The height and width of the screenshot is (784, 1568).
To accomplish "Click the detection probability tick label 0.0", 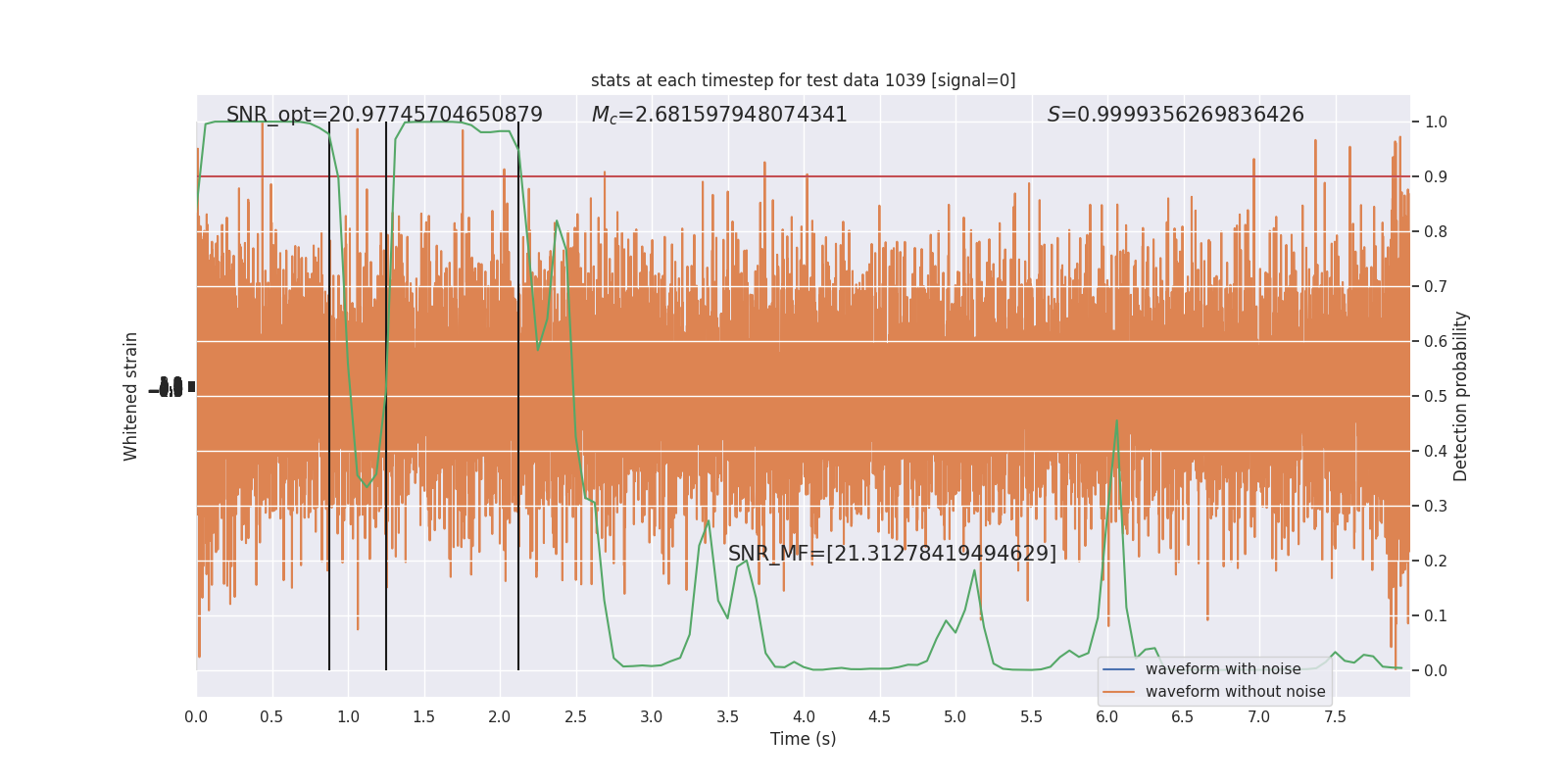I will pos(1436,670).
